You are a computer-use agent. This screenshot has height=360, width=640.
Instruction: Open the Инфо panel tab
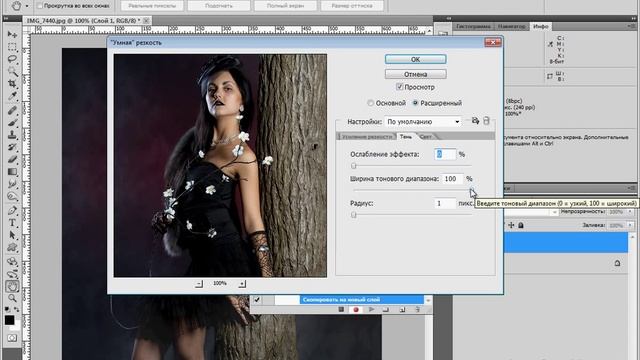click(540, 26)
